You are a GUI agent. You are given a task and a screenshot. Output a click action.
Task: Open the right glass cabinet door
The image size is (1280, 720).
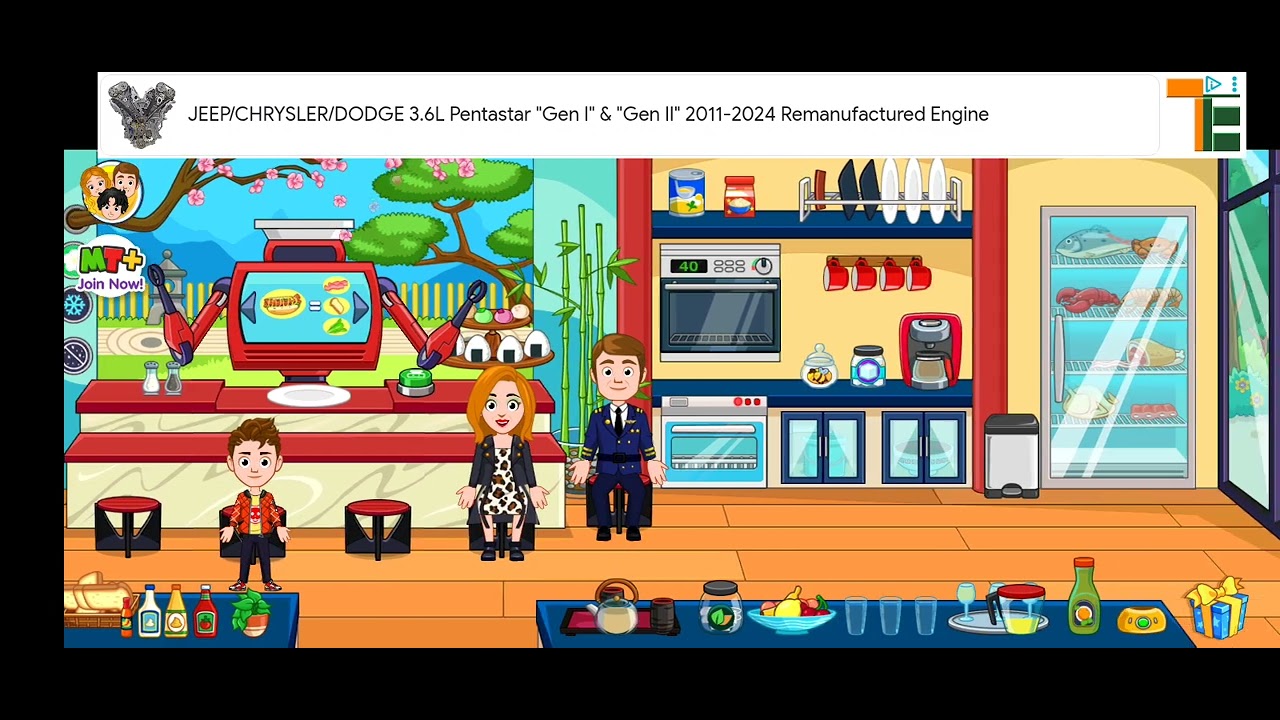point(923,447)
